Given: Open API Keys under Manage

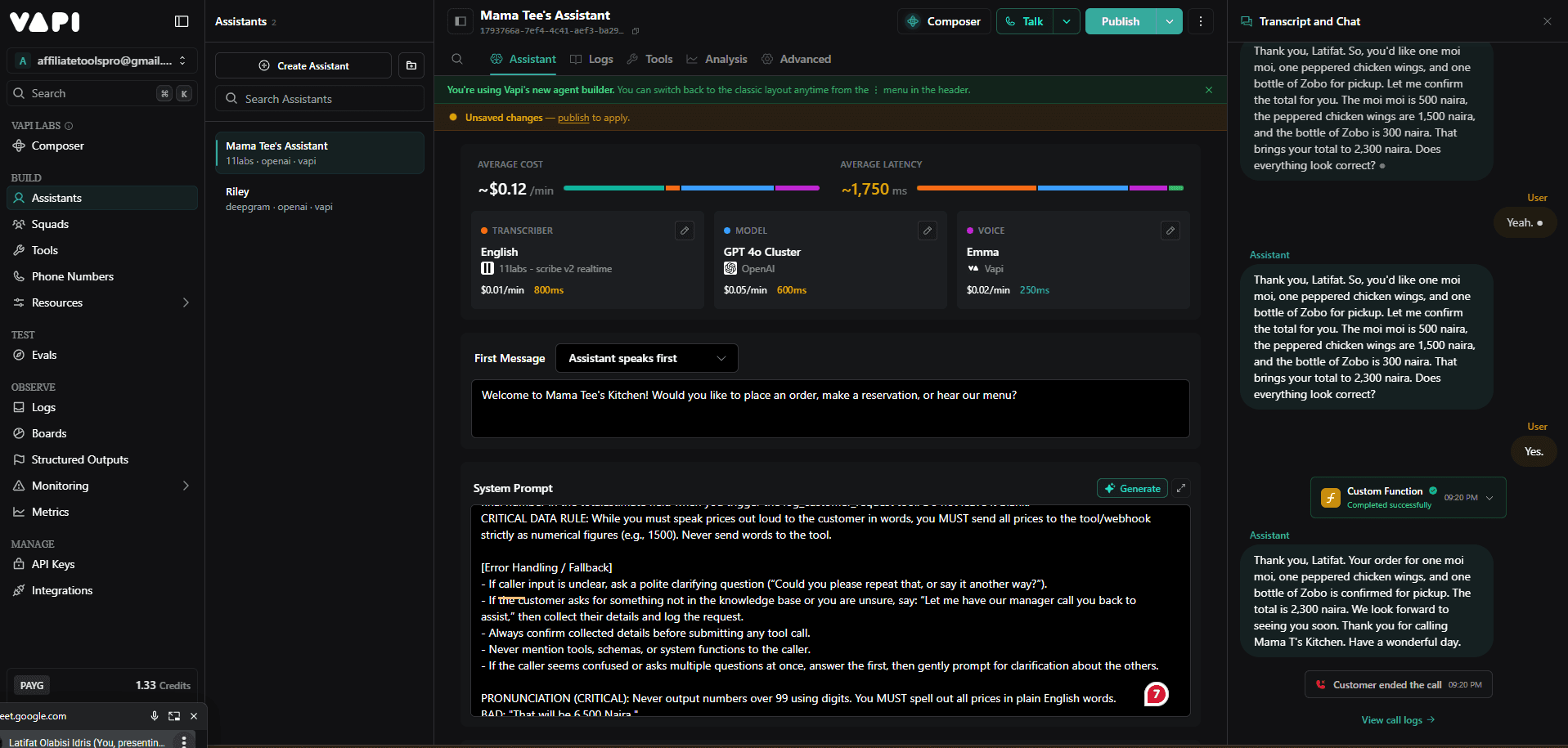Looking at the screenshot, I should point(102,564).
